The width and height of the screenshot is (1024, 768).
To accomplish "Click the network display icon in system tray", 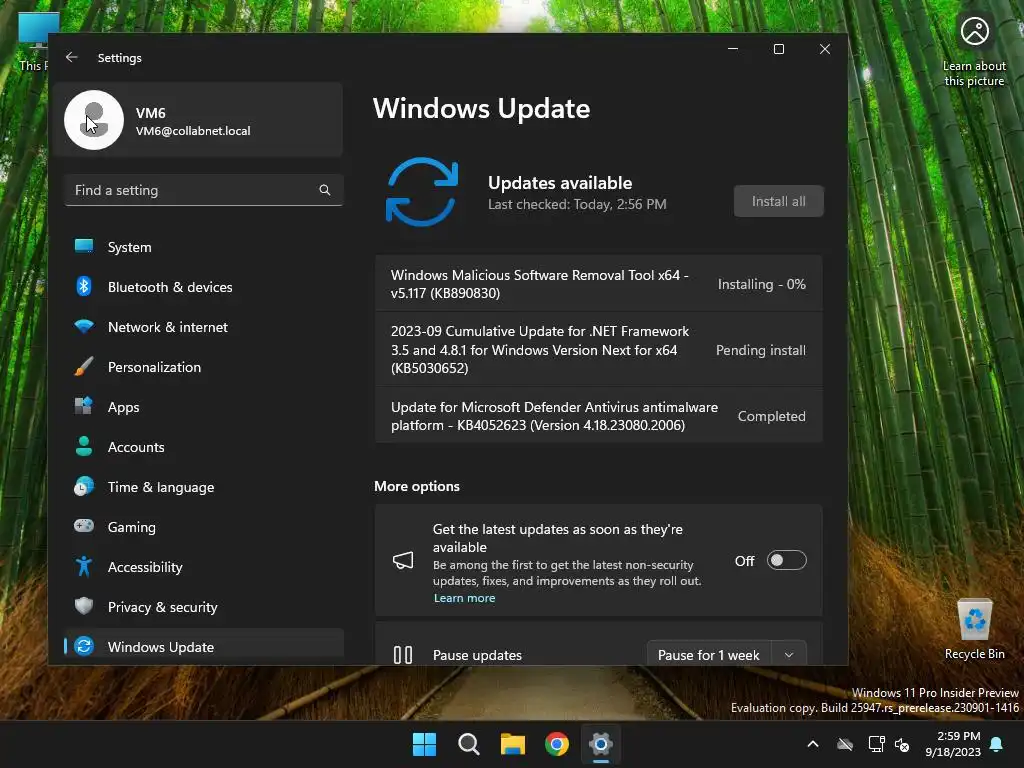I will click(x=876, y=744).
